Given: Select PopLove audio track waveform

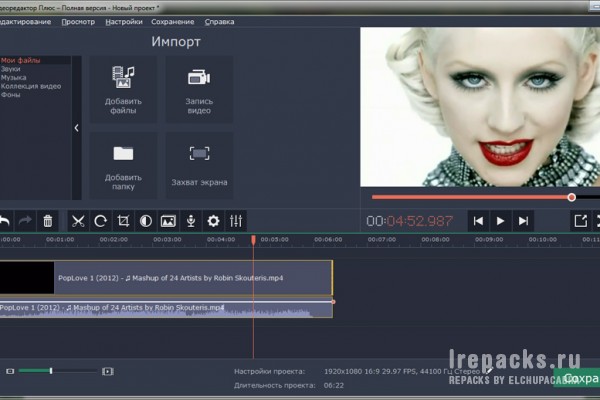Looking at the screenshot, I should pyautogui.click(x=166, y=310).
